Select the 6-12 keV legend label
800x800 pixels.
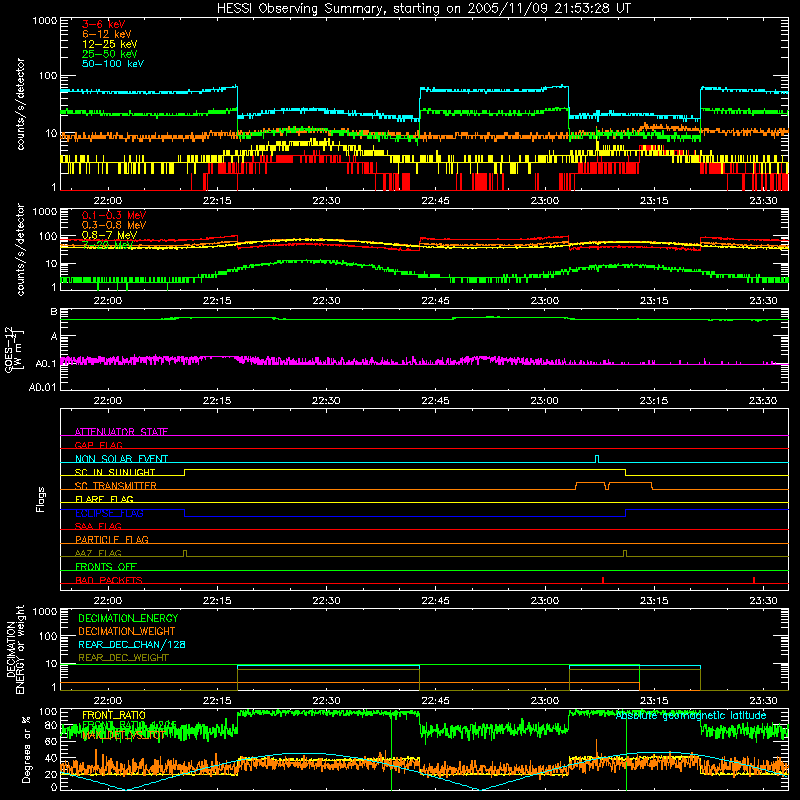[x=107, y=34]
